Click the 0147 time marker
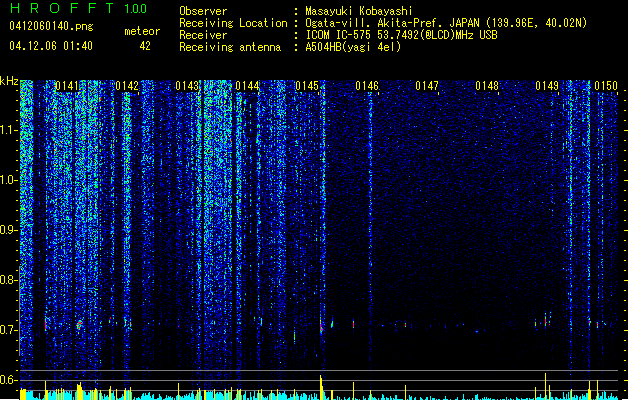This screenshot has width=629, height=400. tap(427, 86)
